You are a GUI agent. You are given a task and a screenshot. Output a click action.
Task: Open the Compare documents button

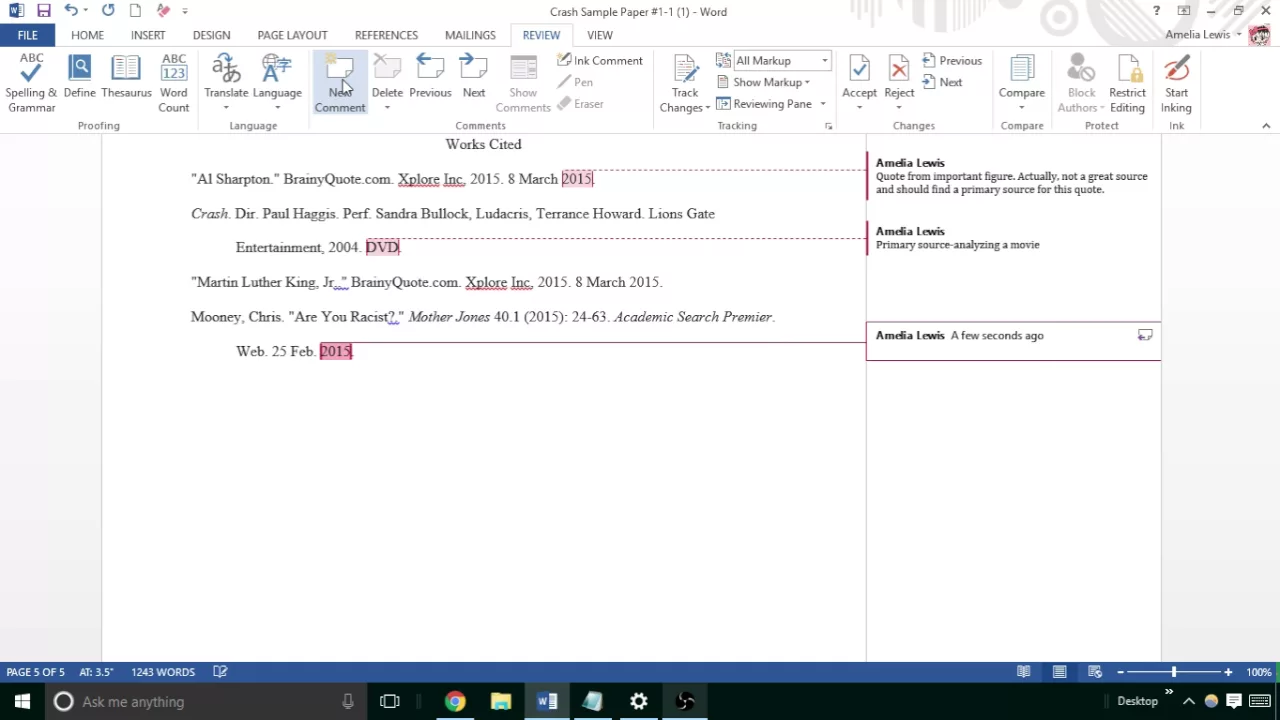pyautogui.click(x=1022, y=84)
